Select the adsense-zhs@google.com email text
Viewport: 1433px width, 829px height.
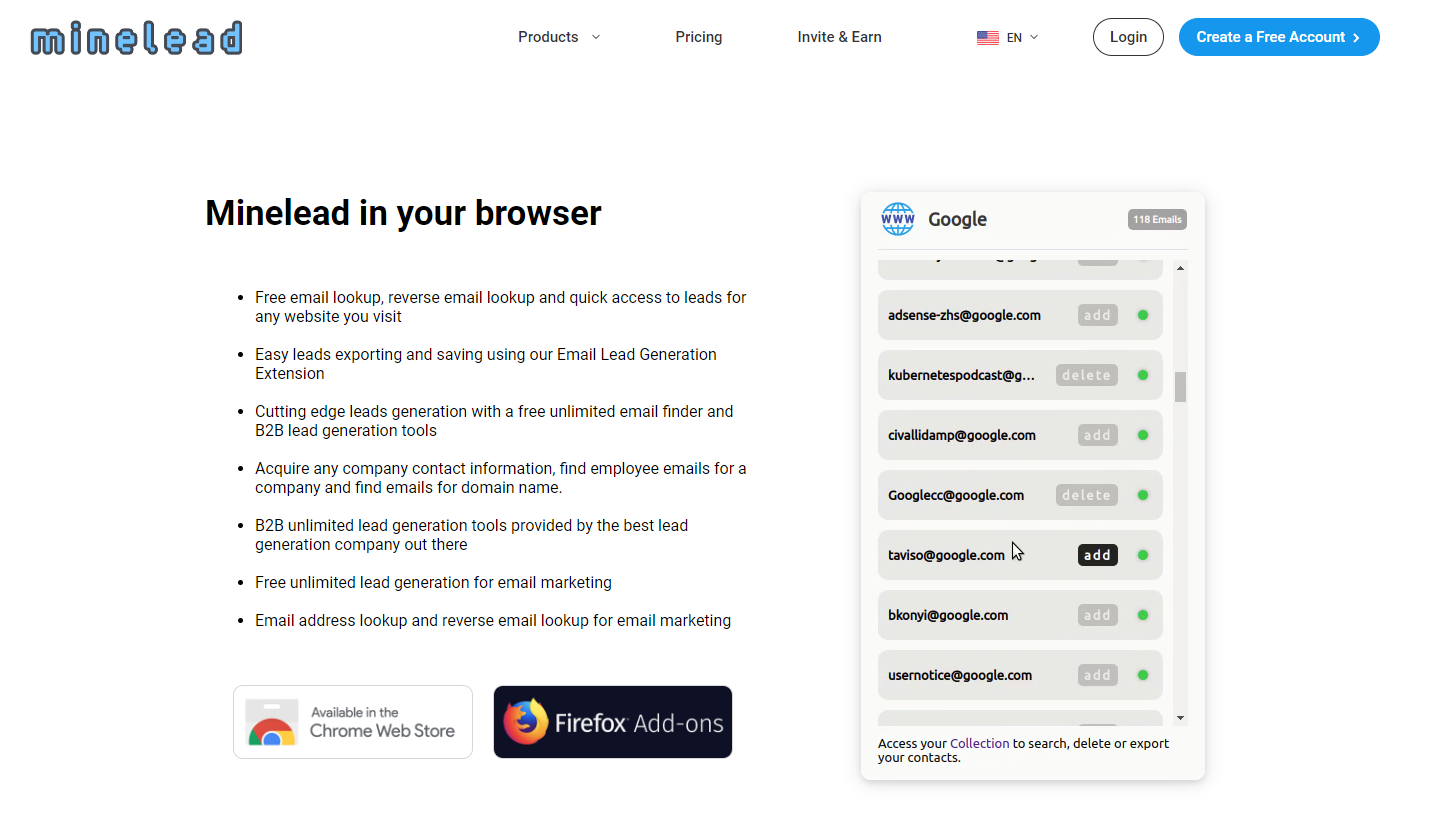(965, 315)
